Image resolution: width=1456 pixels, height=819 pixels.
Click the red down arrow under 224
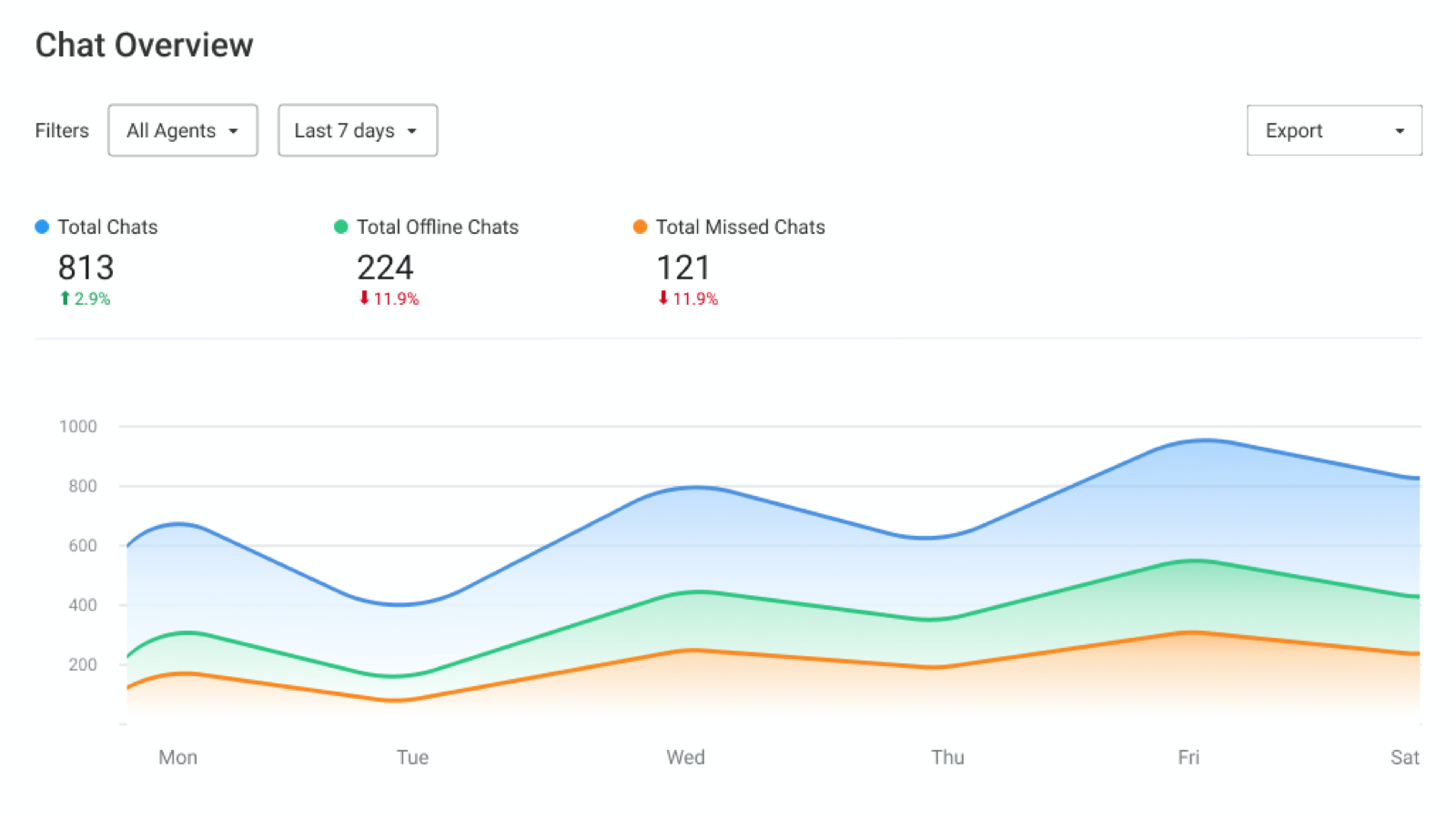(363, 298)
